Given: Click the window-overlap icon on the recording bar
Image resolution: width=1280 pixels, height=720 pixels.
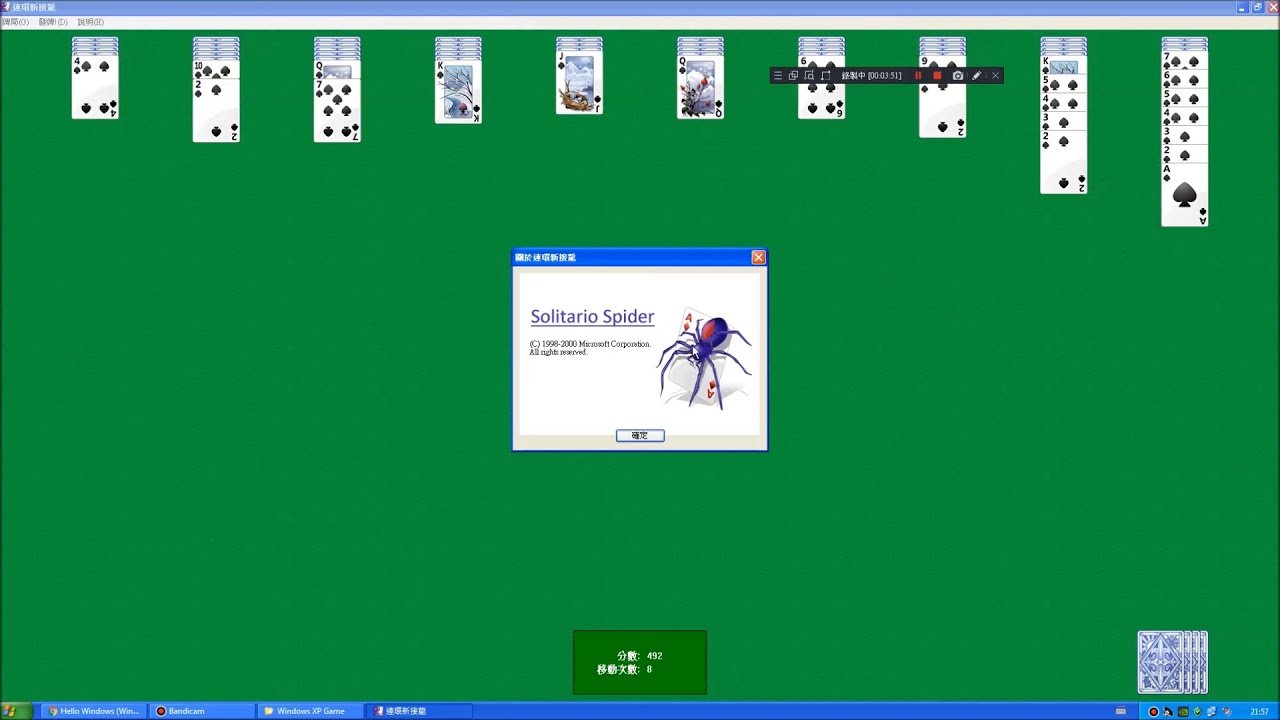Looking at the screenshot, I should (793, 76).
